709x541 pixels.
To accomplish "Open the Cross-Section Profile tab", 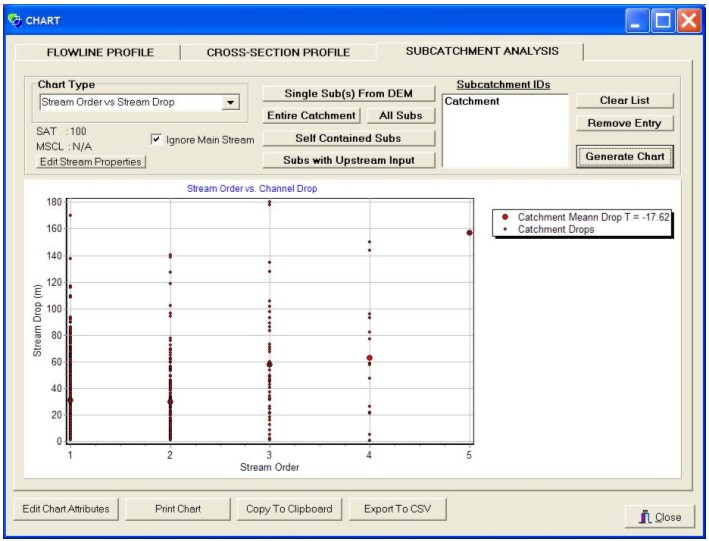I will coord(278,52).
